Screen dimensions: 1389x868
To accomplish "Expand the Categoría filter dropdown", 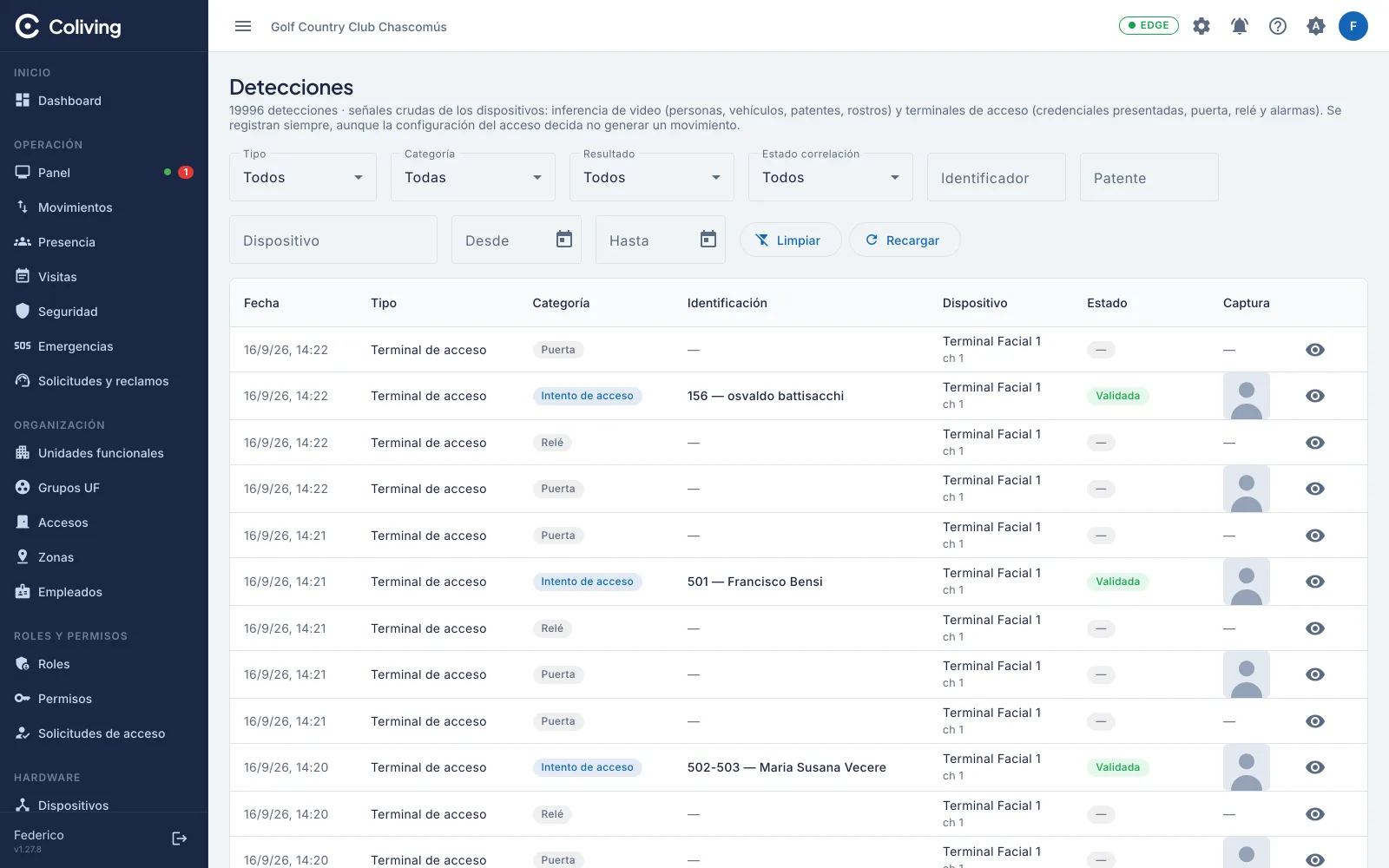I will click(x=473, y=177).
